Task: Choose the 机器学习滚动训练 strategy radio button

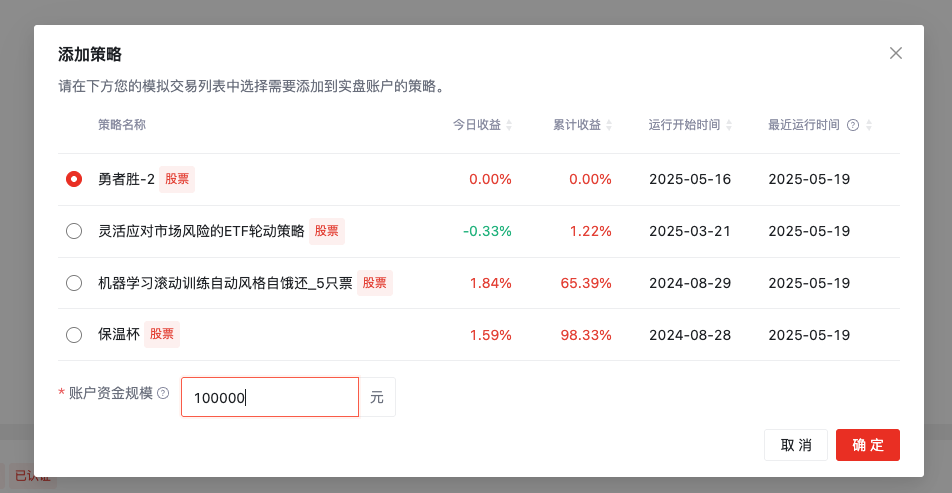Action: [x=74, y=283]
